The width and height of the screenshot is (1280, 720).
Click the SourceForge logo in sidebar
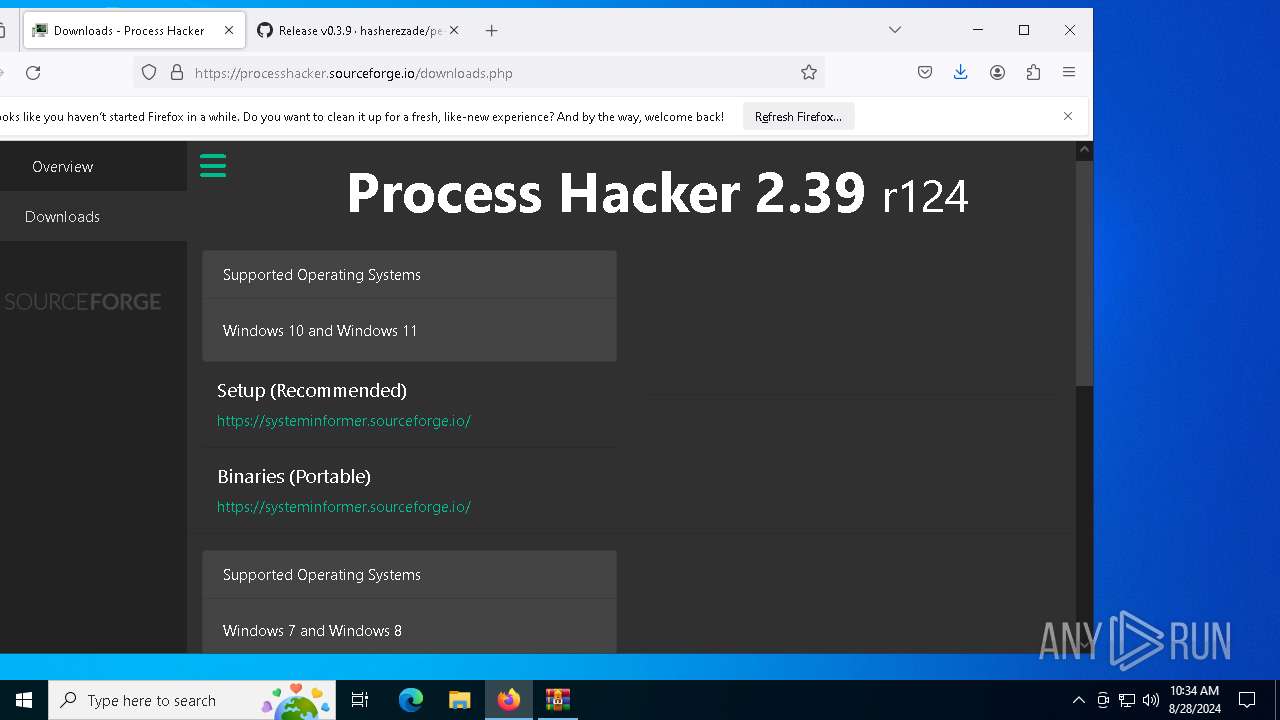point(82,302)
